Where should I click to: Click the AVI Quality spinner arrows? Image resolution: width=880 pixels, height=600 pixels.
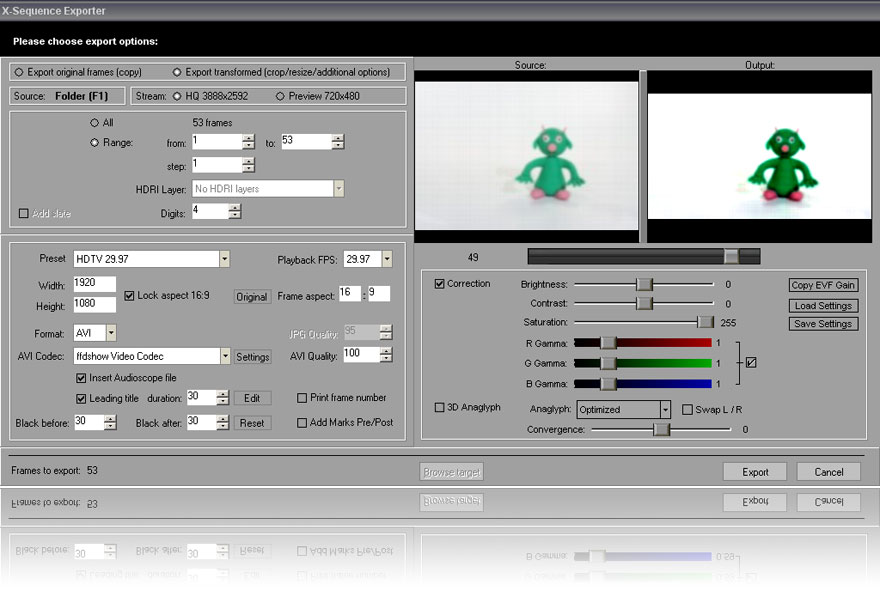pyautogui.click(x=386, y=354)
